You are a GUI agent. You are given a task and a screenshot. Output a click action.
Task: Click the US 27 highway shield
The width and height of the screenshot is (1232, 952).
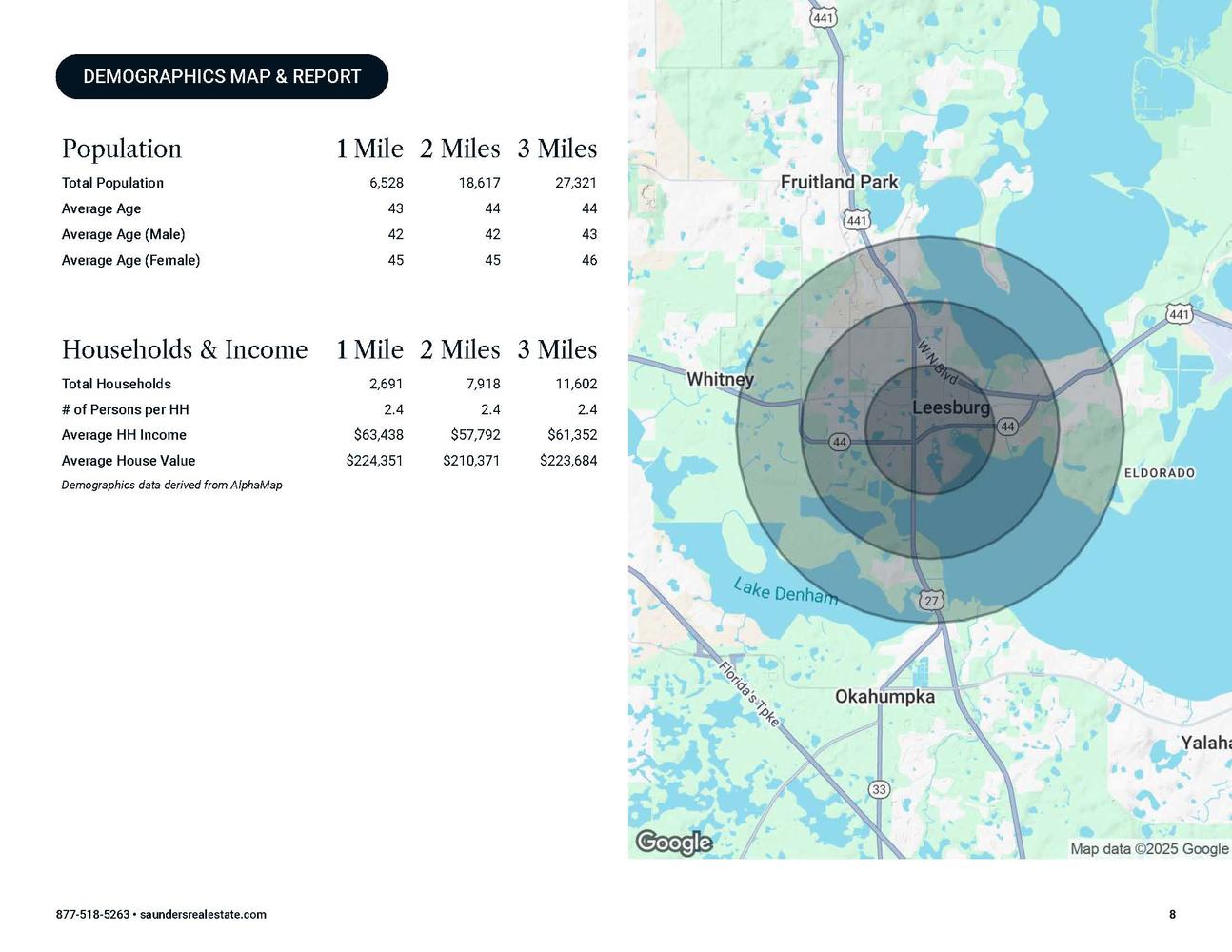pos(931,601)
